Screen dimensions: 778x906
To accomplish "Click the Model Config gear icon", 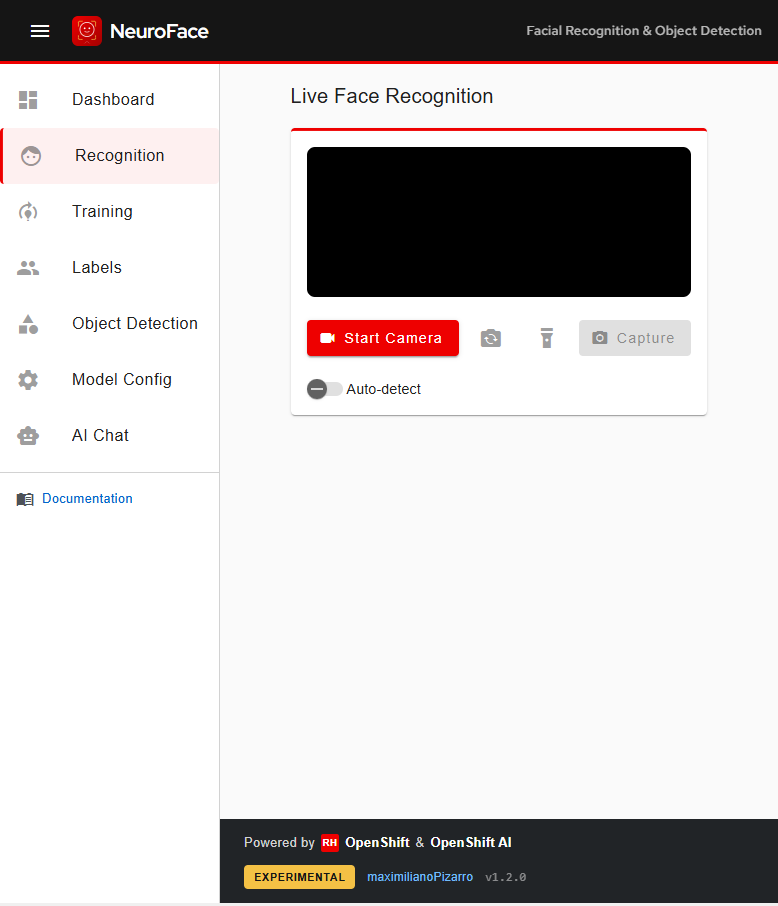I will point(28,380).
